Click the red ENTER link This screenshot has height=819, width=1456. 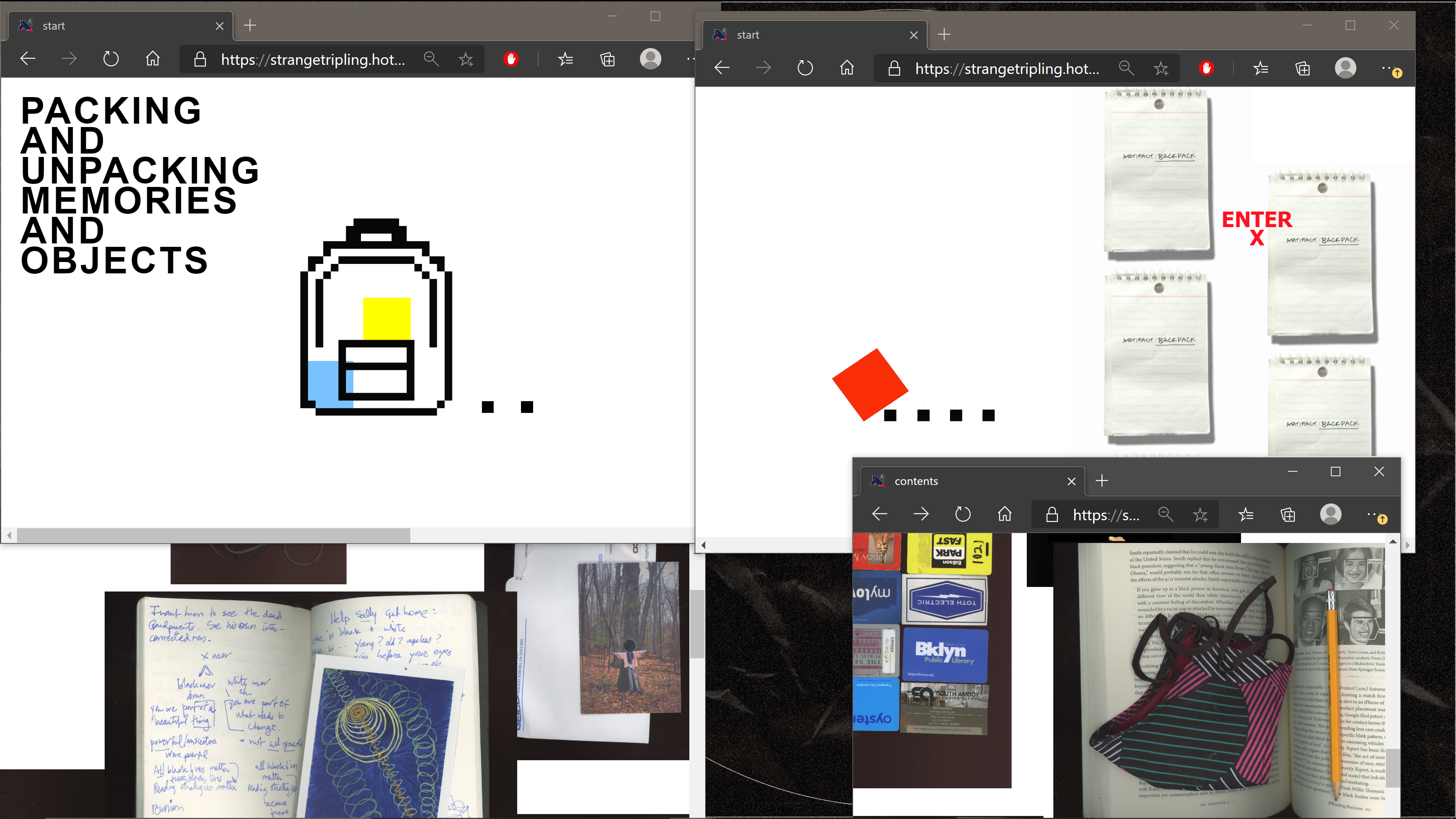pos(1257,219)
